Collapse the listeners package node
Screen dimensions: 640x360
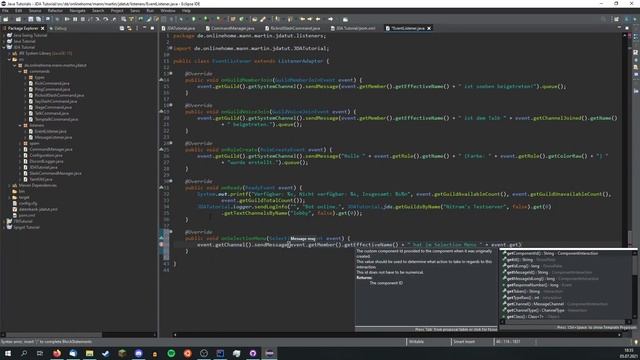pos(20,125)
